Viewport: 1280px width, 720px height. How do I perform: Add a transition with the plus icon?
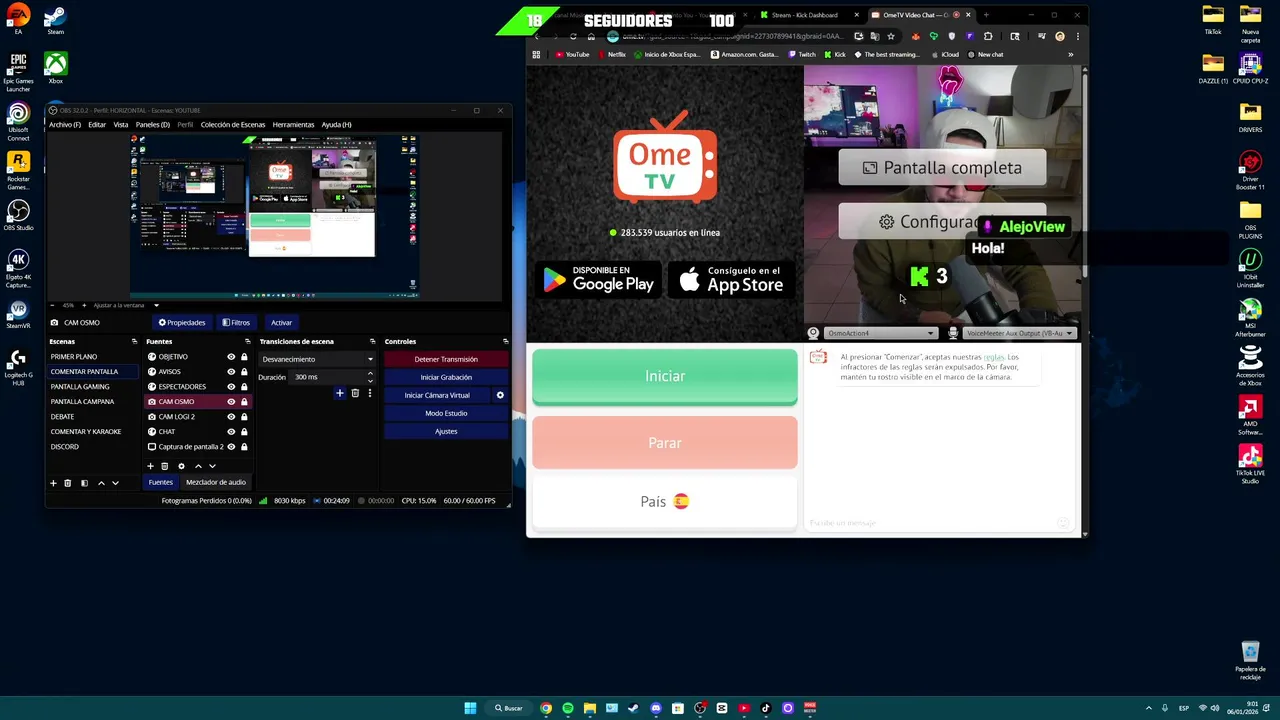[x=340, y=393]
